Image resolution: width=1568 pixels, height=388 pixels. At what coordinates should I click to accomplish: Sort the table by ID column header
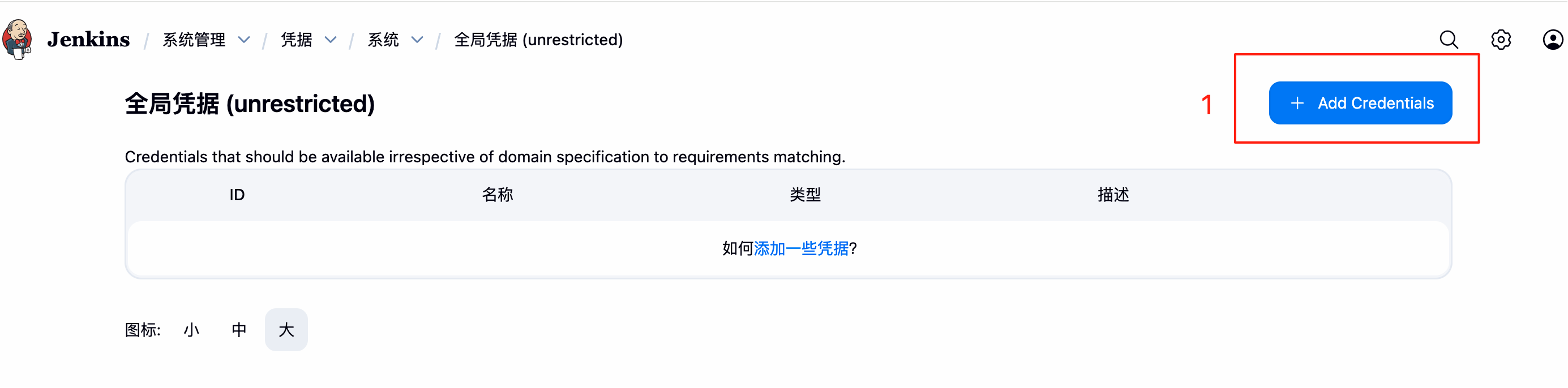pyautogui.click(x=237, y=195)
